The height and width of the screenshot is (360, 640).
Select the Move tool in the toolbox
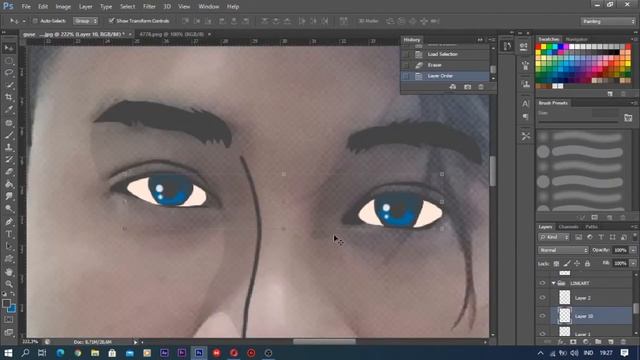pyautogui.click(x=9, y=48)
